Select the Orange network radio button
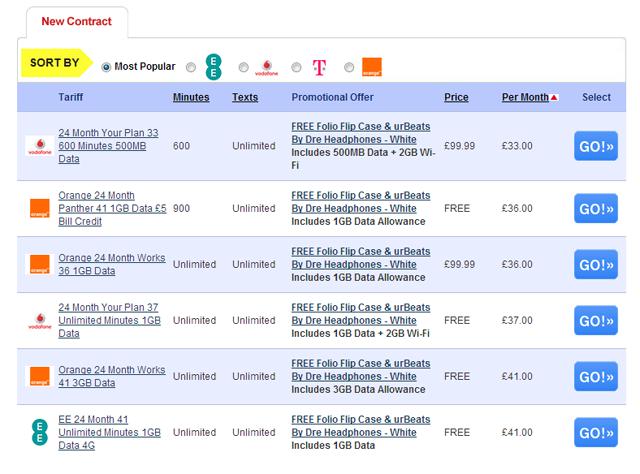This screenshot has width=640, height=474. (349, 67)
